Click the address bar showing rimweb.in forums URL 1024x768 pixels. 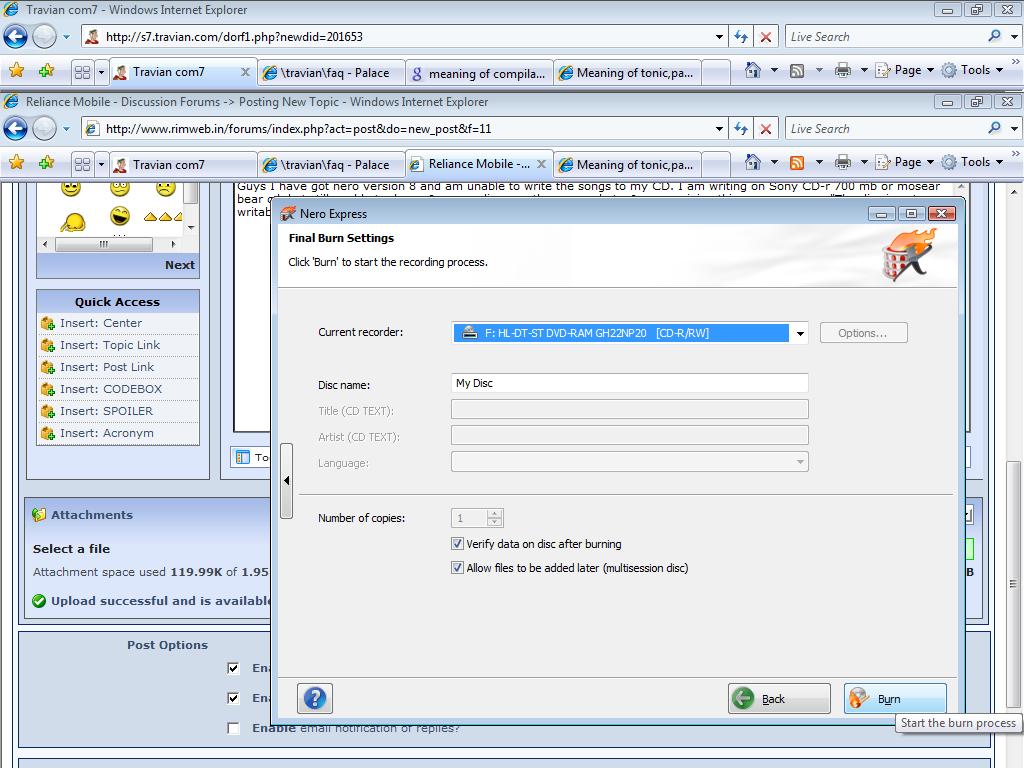pyautogui.click(x=398, y=129)
